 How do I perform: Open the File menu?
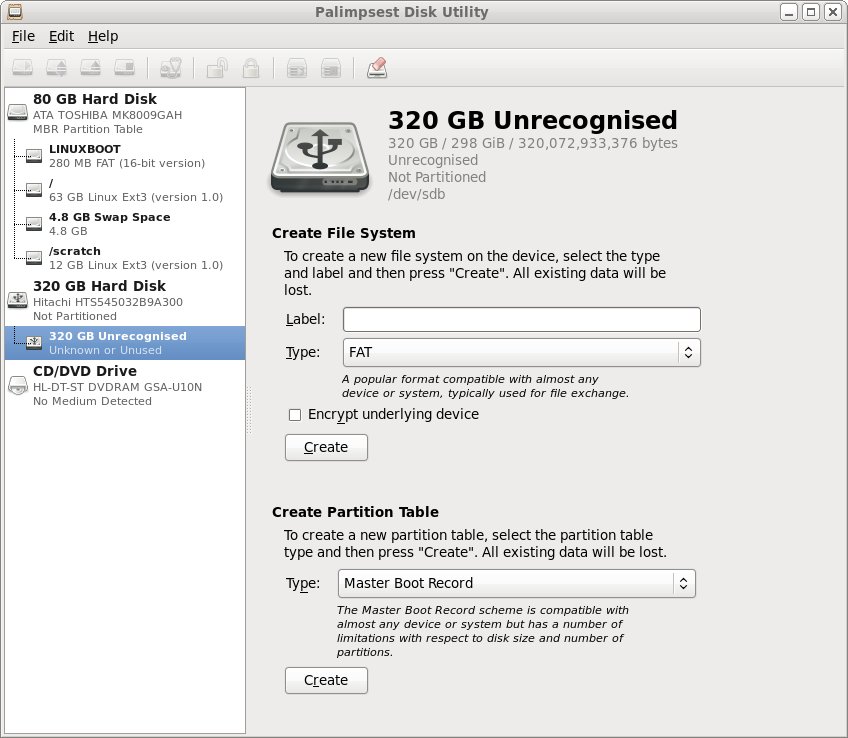point(23,36)
